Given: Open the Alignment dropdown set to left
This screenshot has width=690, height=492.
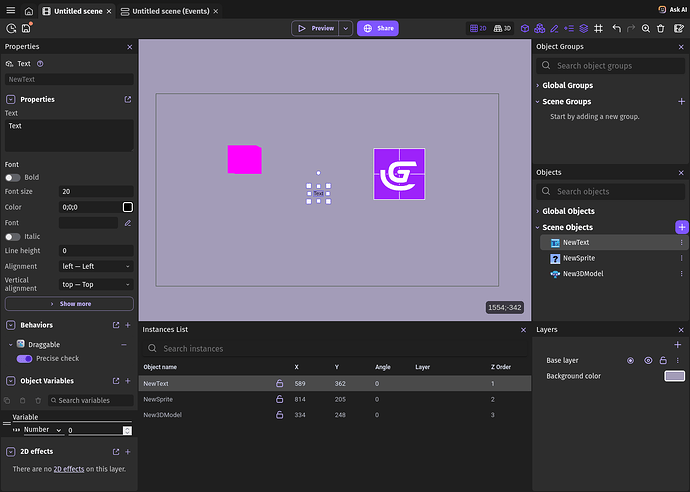Looking at the screenshot, I should [96, 266].
